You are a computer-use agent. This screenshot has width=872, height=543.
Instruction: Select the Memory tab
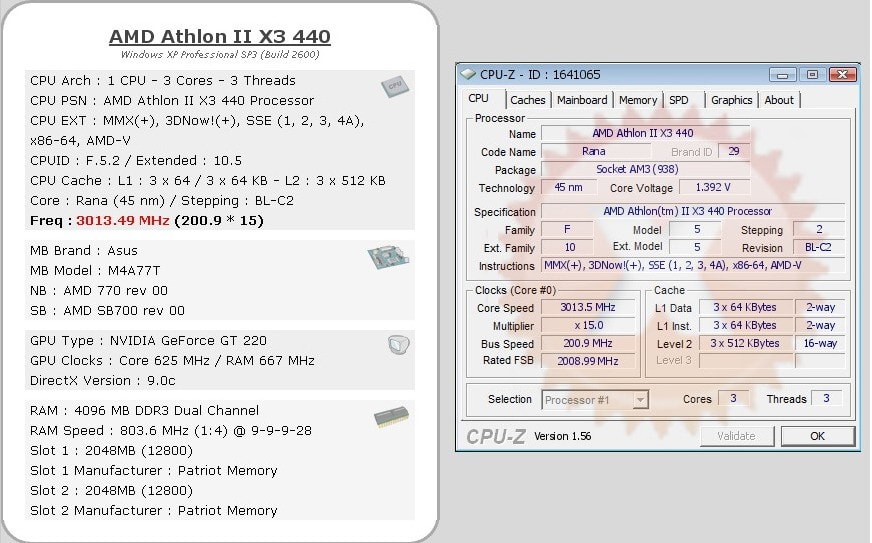637,100
